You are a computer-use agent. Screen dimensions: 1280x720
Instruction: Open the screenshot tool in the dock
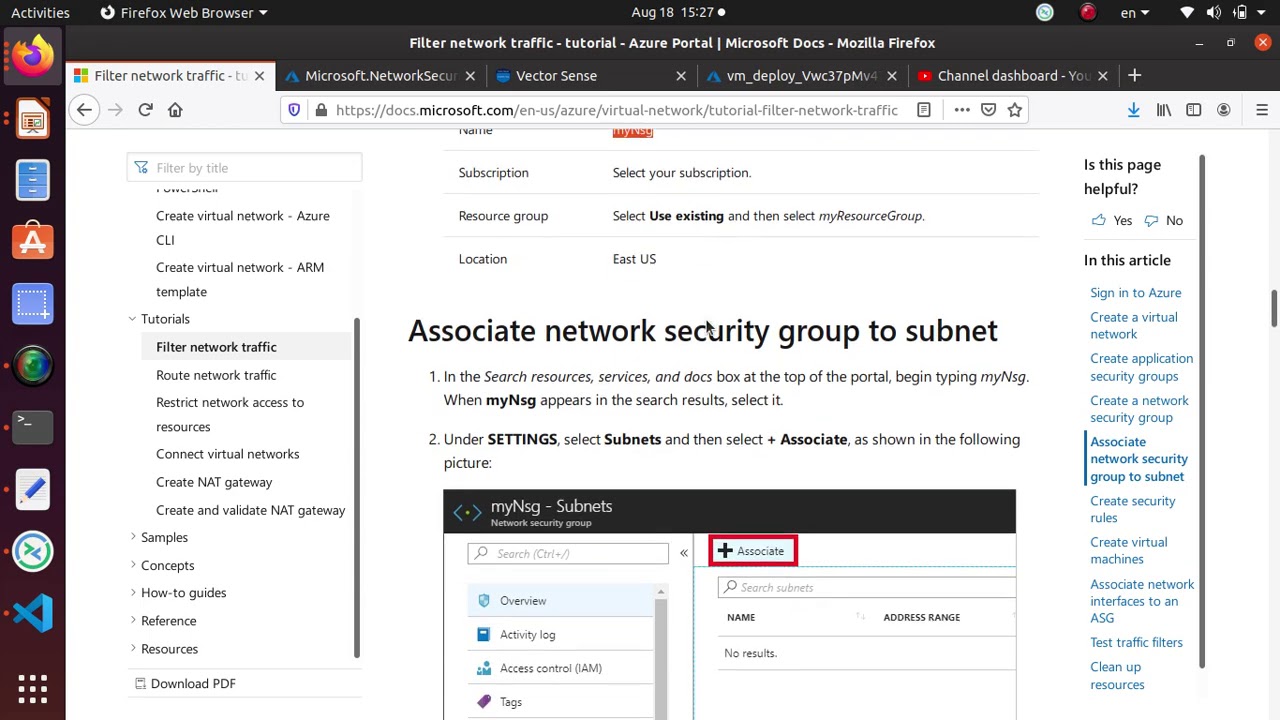click(32, 303)
